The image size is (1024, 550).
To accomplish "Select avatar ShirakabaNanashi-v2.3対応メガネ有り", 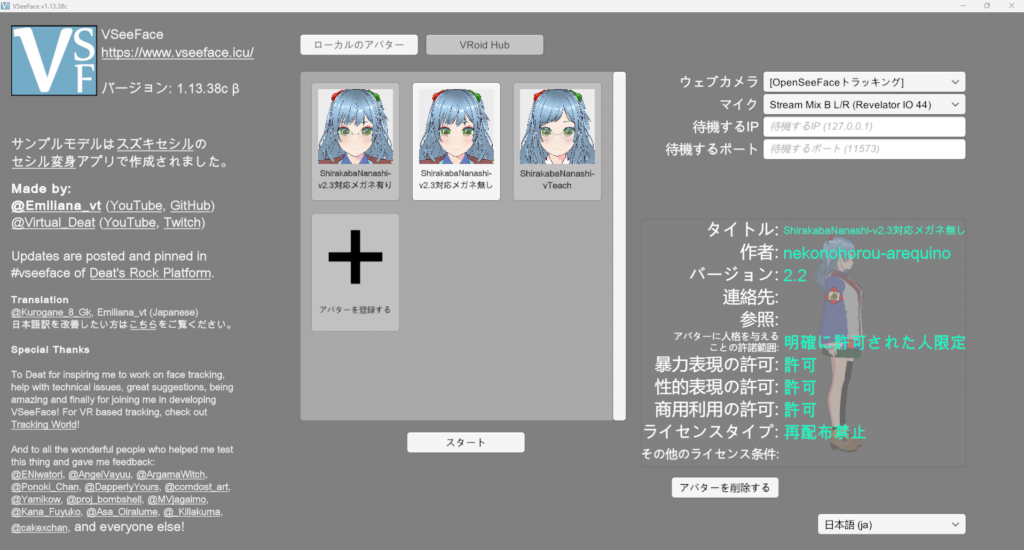I will point(355,141).
